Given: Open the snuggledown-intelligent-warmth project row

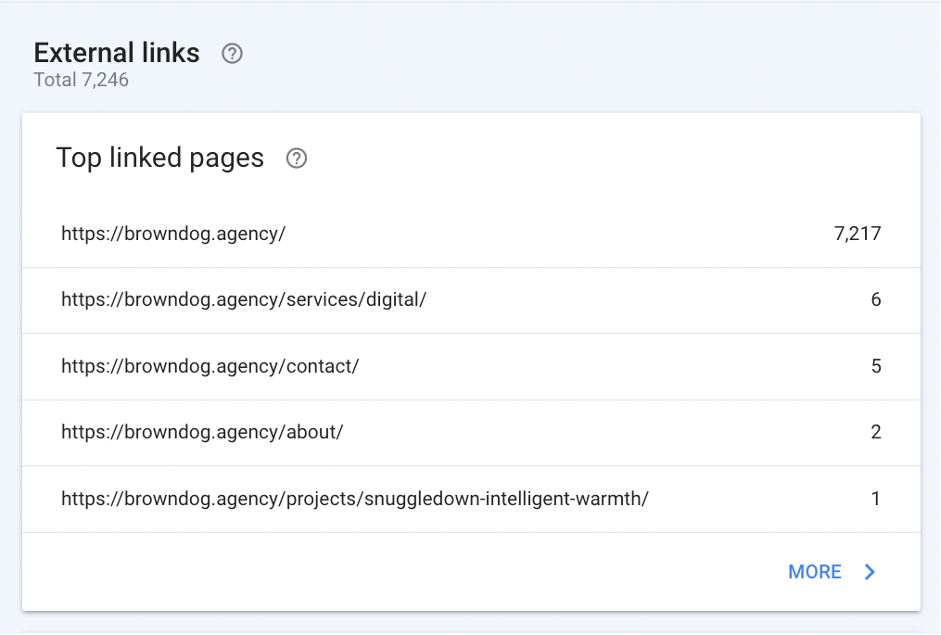Looking at the screenshot, I should (471, 499).
